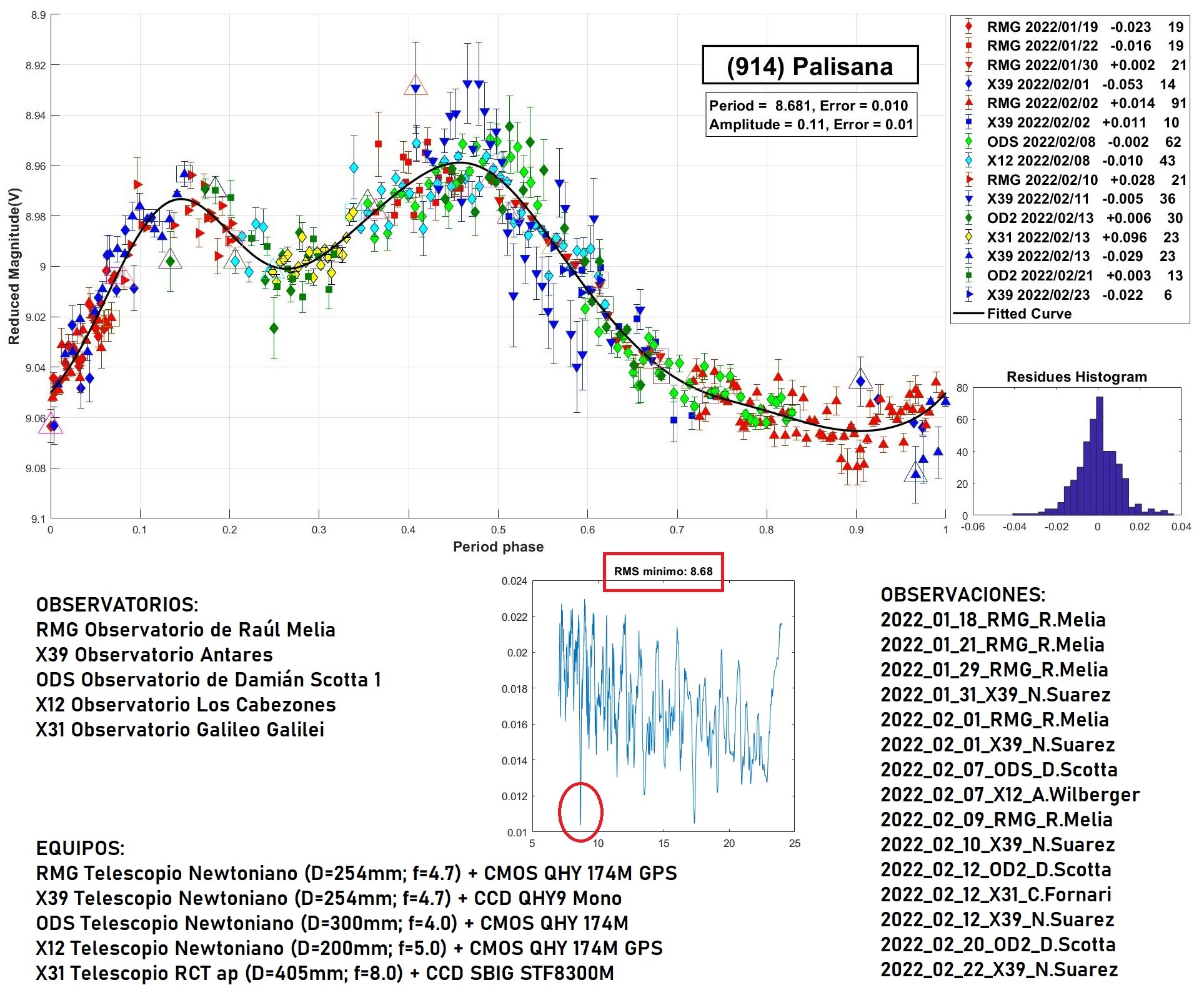Viewport: 1204px width, 990px height.
Task: Click 2022_02_20_OD2_D.Scotta entry
Action: coord(998,944)
